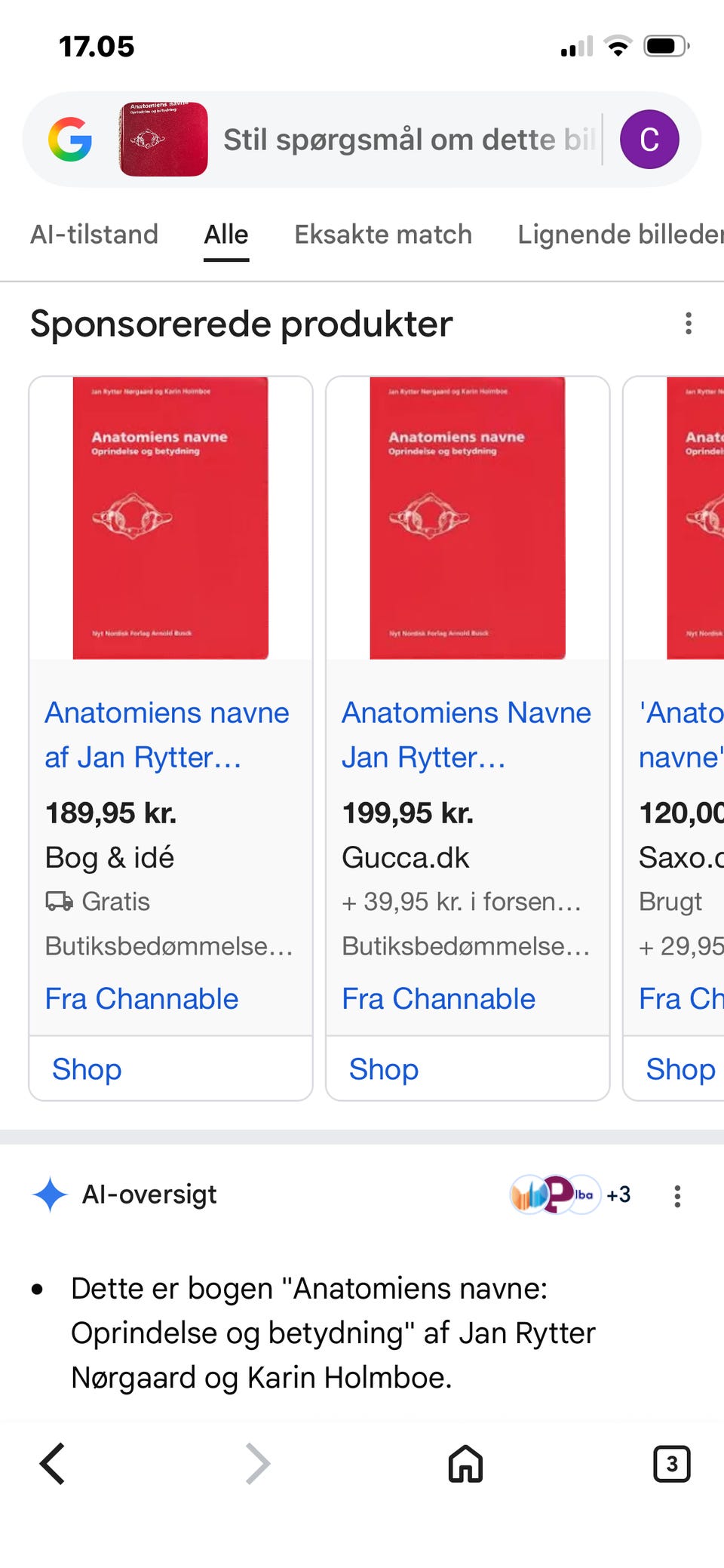Select the Eksakte match tab

tap(383, 235)
